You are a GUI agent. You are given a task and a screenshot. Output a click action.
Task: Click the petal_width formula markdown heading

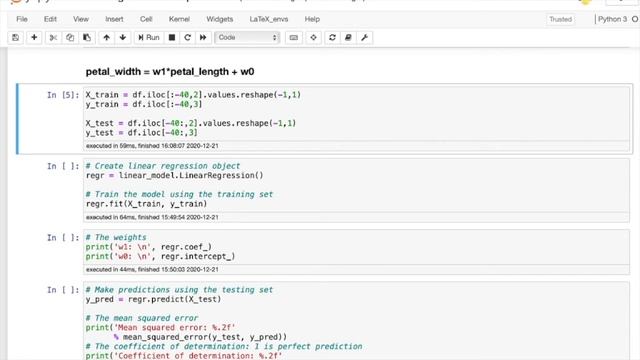[x=170, y=72]
